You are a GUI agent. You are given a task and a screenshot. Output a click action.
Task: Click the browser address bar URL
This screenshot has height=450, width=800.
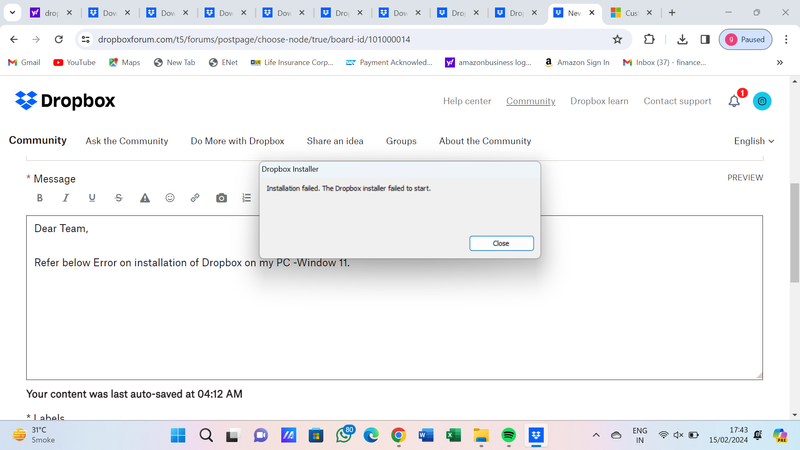coord(254,39)
